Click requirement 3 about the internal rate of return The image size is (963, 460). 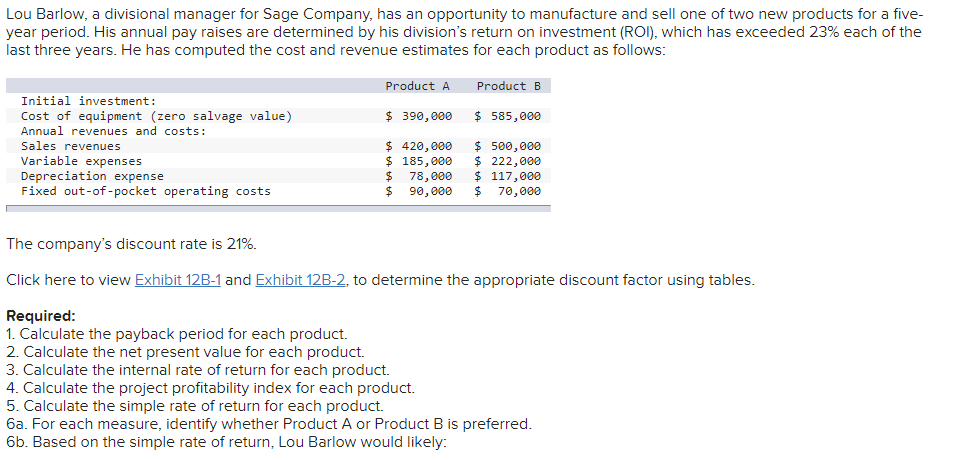click(x=198, y=370)
